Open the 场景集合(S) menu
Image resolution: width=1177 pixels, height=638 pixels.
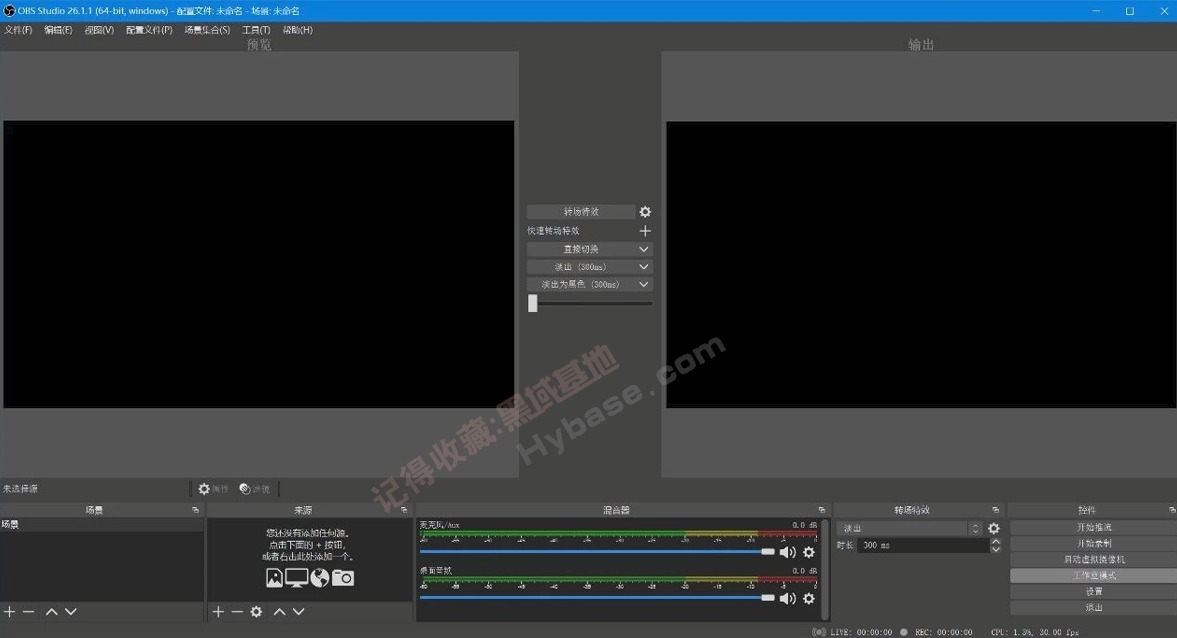coord(206,29)
